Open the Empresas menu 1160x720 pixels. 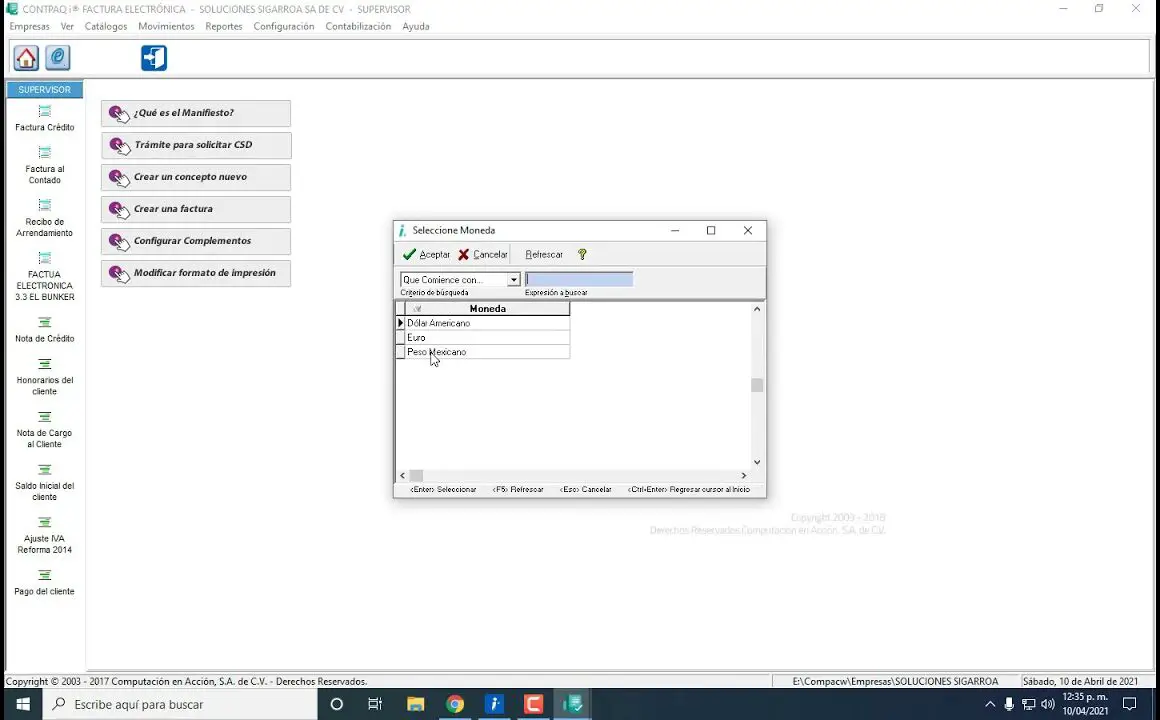pos(30,27)
